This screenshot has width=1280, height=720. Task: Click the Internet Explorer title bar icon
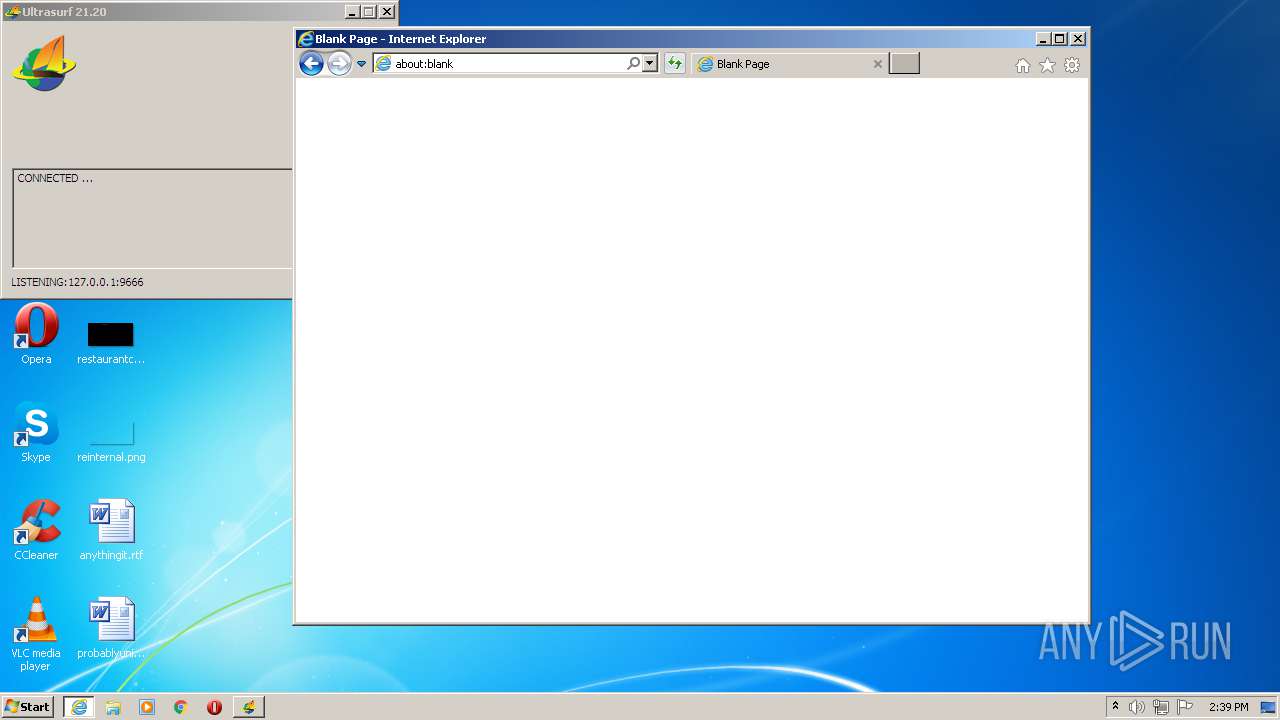point(306,39)
